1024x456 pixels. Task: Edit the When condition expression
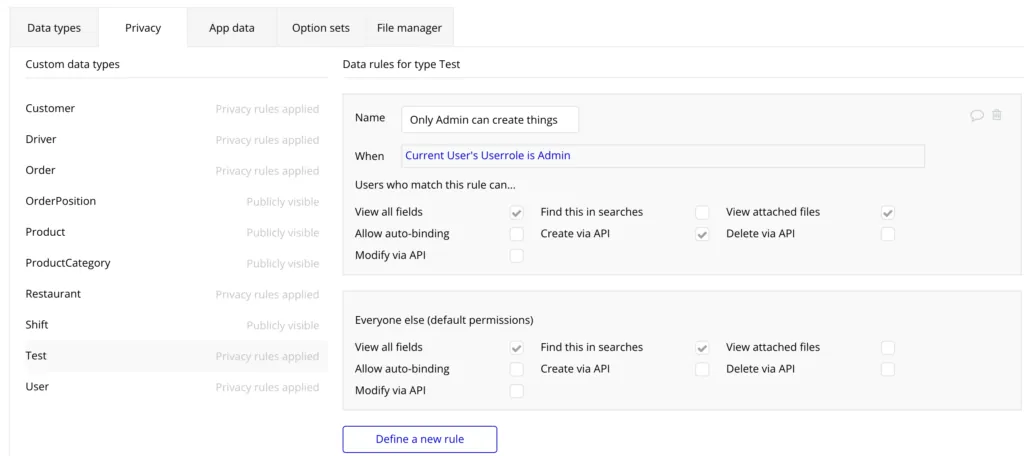(663, 155)
